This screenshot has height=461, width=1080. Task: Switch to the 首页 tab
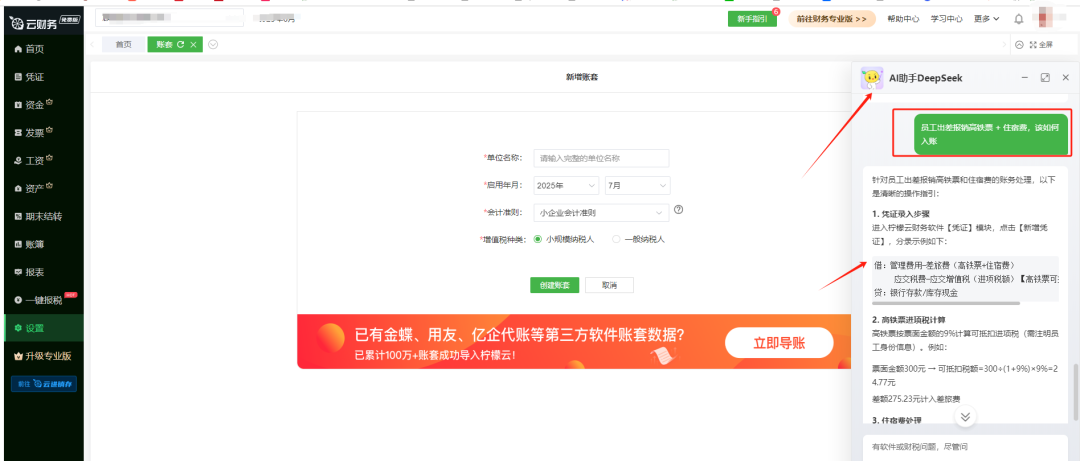(123, 44)
